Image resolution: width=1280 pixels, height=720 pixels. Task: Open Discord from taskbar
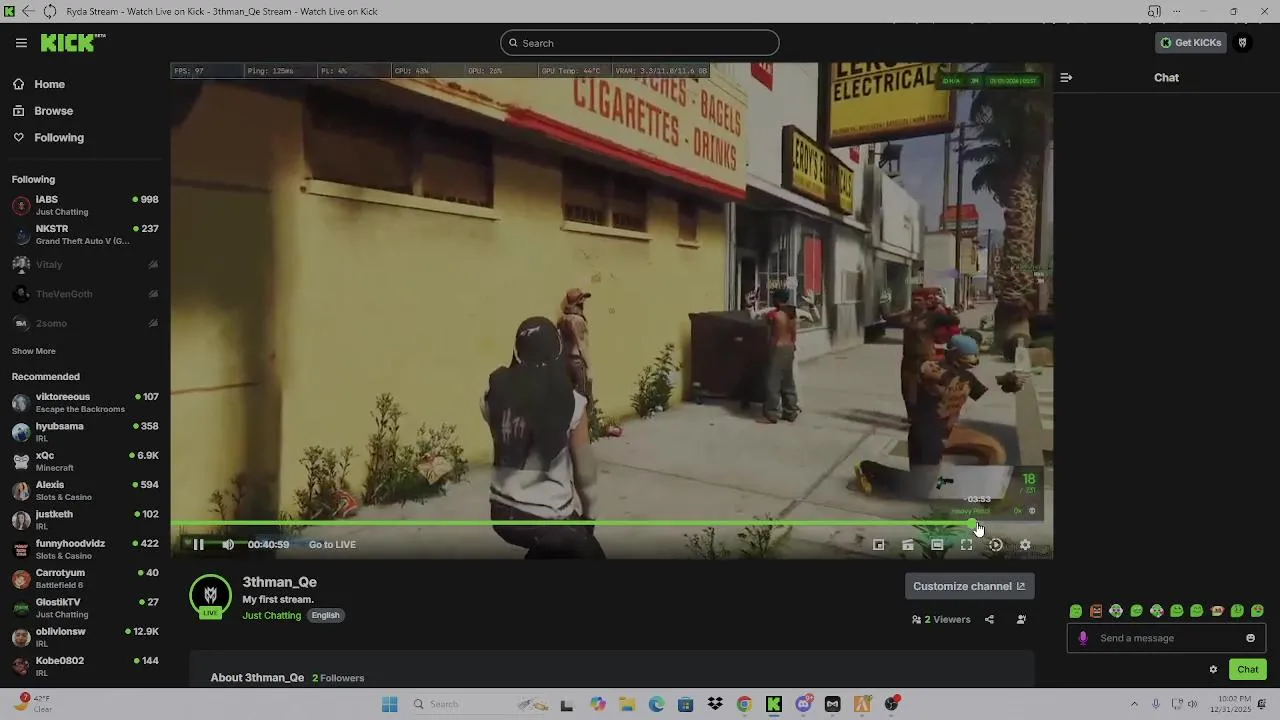(803, 704)
